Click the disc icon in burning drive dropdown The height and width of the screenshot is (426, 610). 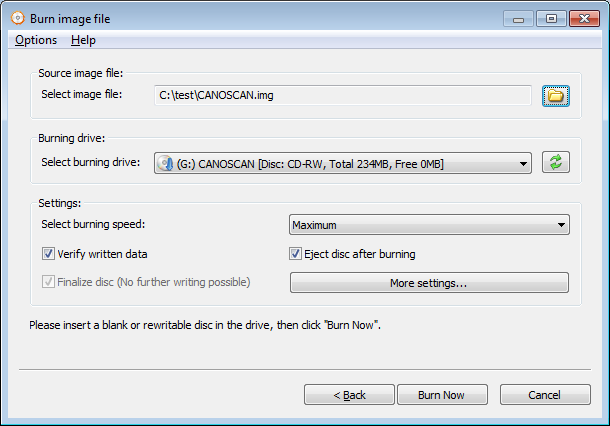pos(165,163)
